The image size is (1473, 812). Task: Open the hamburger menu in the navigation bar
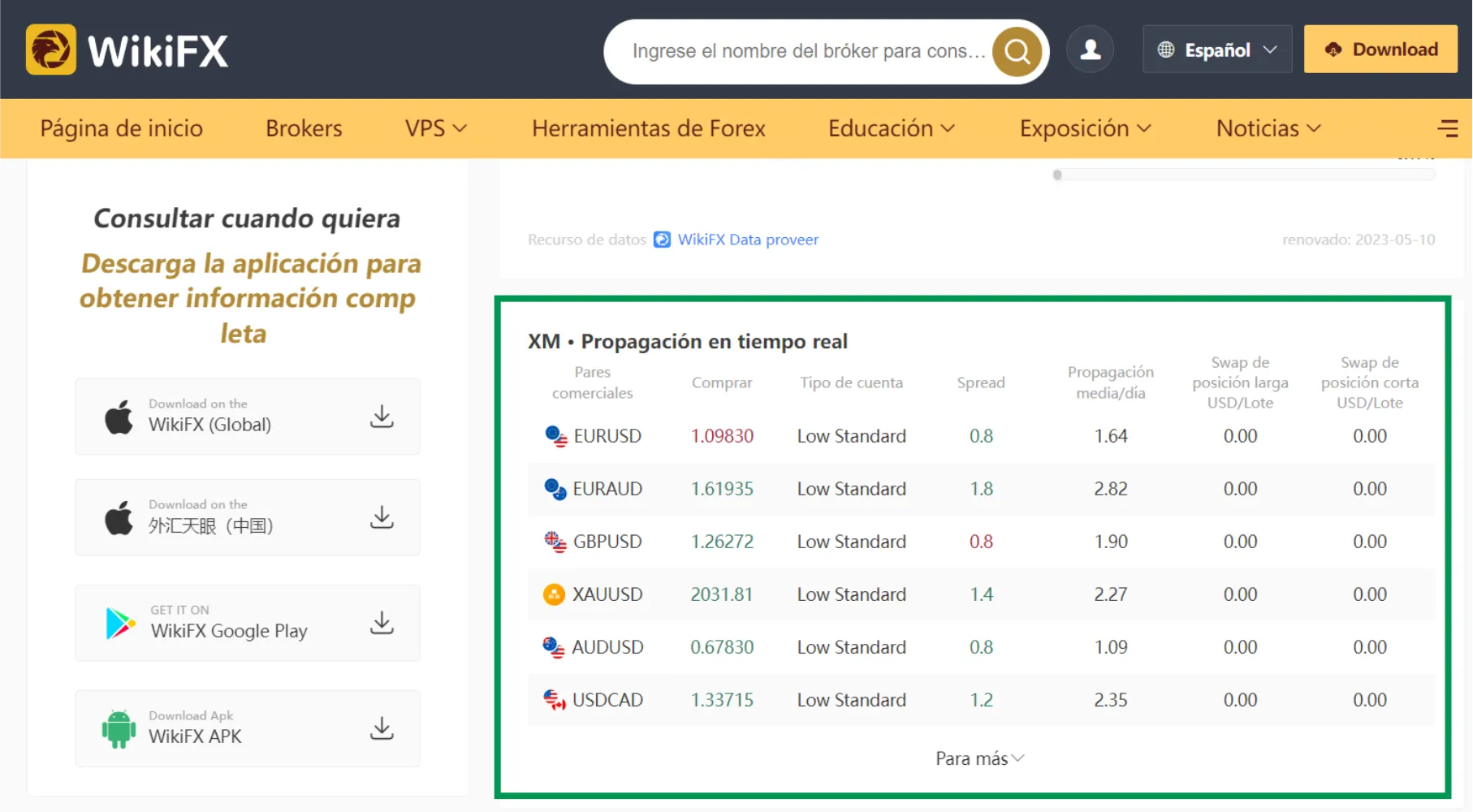pos(1448,128)
